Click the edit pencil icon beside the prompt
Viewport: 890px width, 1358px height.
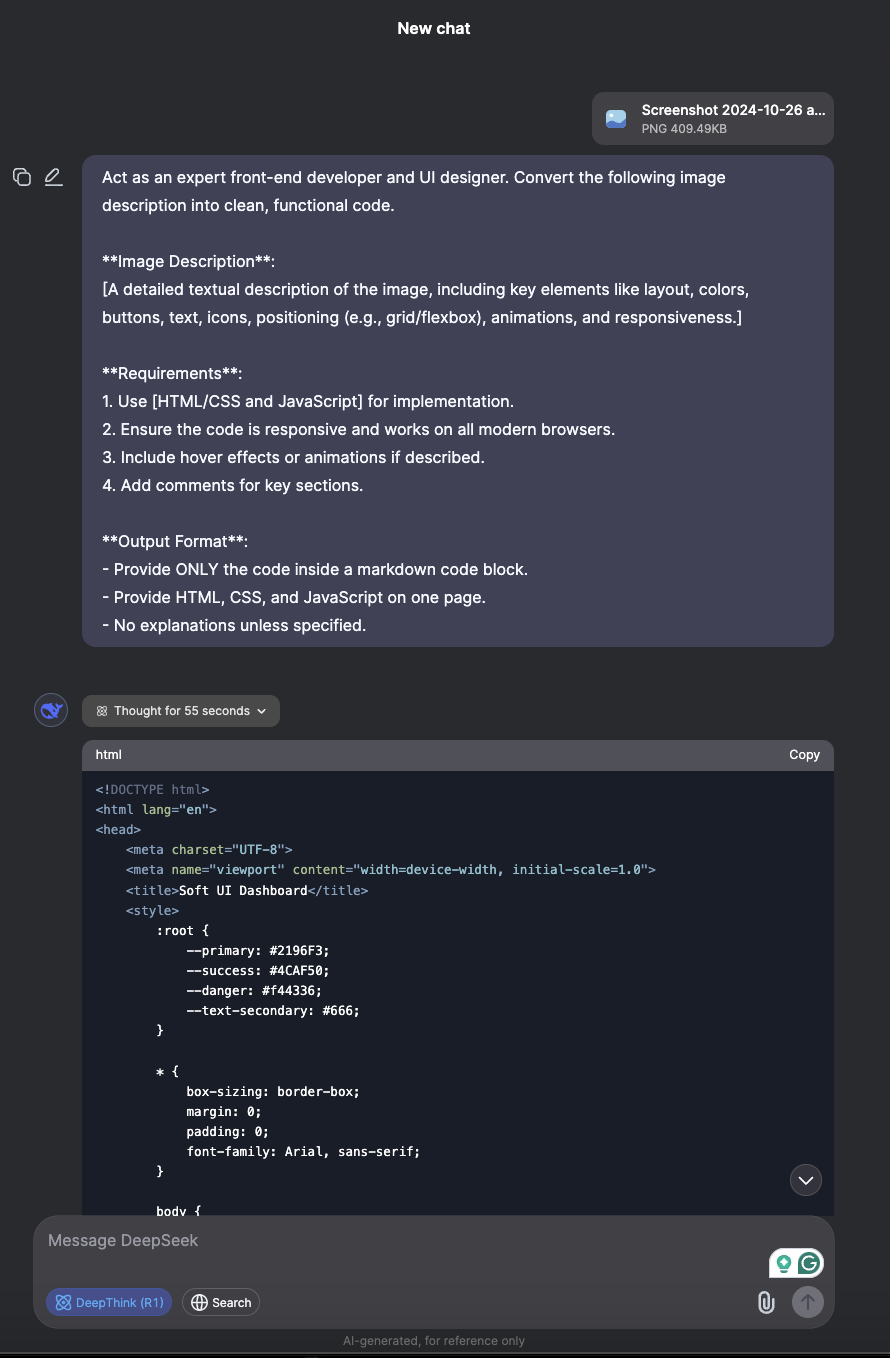tap(53, 177)
